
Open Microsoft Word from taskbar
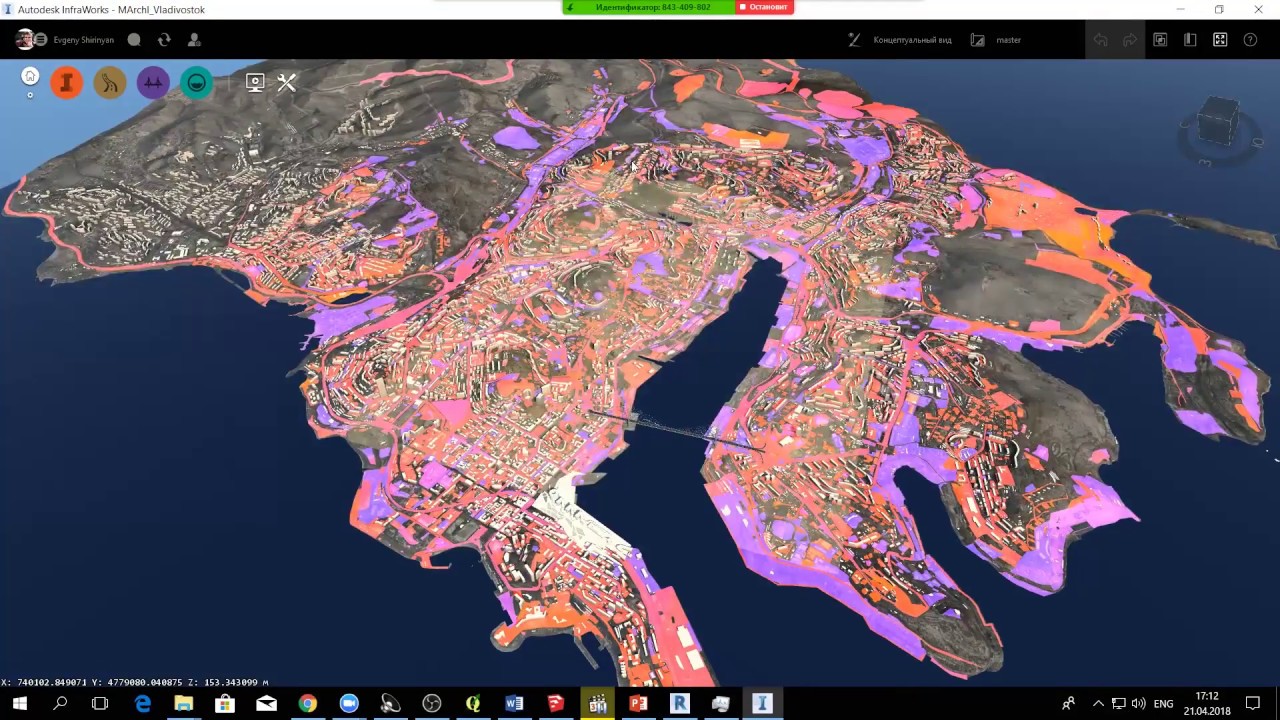[514, 703]
